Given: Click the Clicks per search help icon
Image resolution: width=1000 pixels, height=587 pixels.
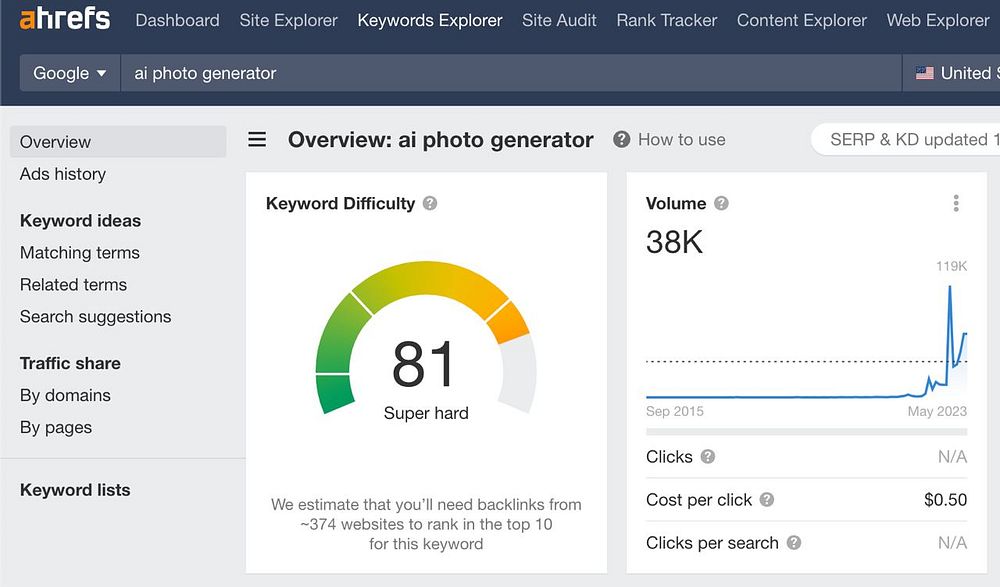Looking at the screenshot, I should coord(794,543).
